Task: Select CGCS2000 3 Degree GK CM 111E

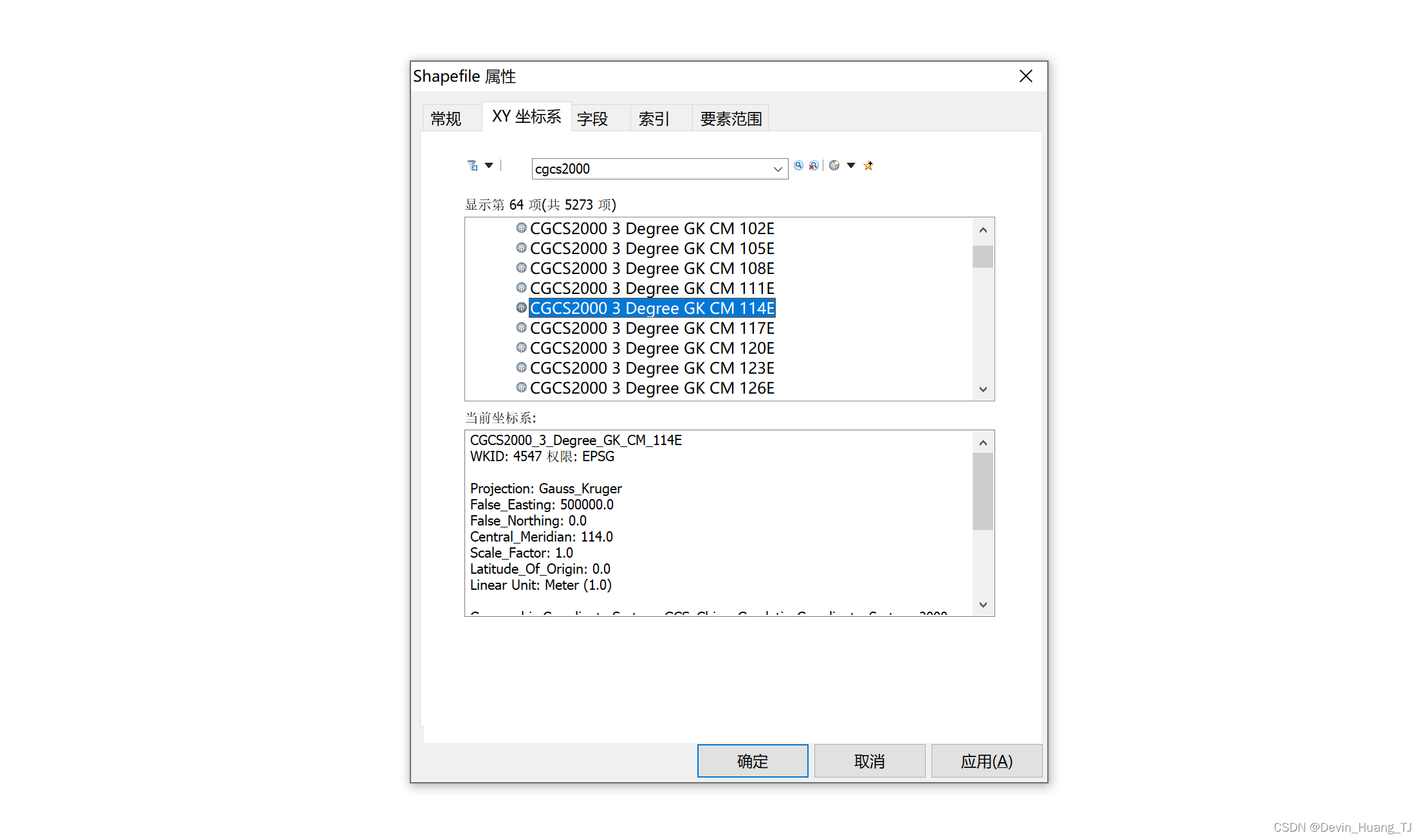Action: tap(652, 288)
